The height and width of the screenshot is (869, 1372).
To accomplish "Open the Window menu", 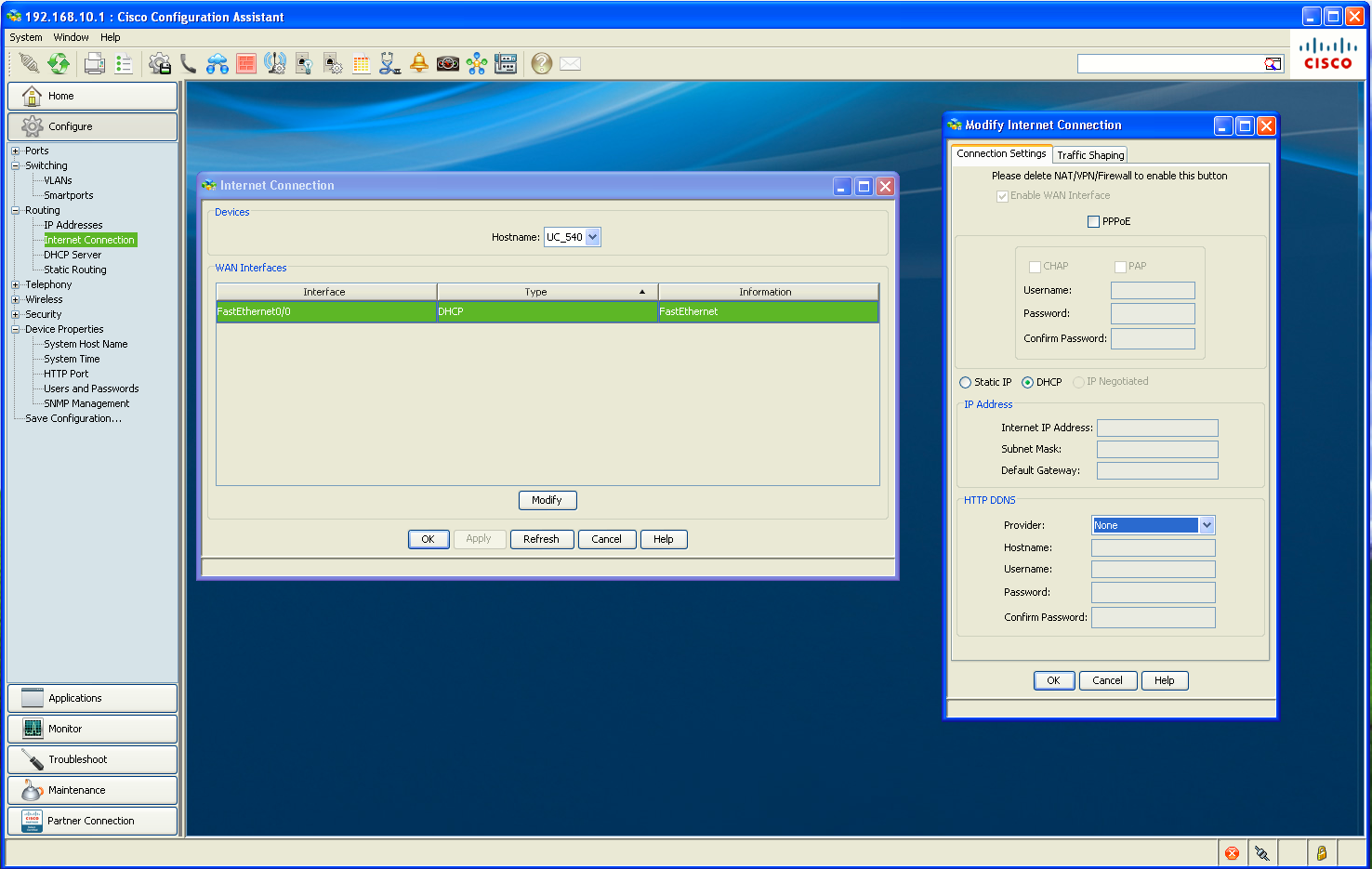I will click(x=72, y=37).
